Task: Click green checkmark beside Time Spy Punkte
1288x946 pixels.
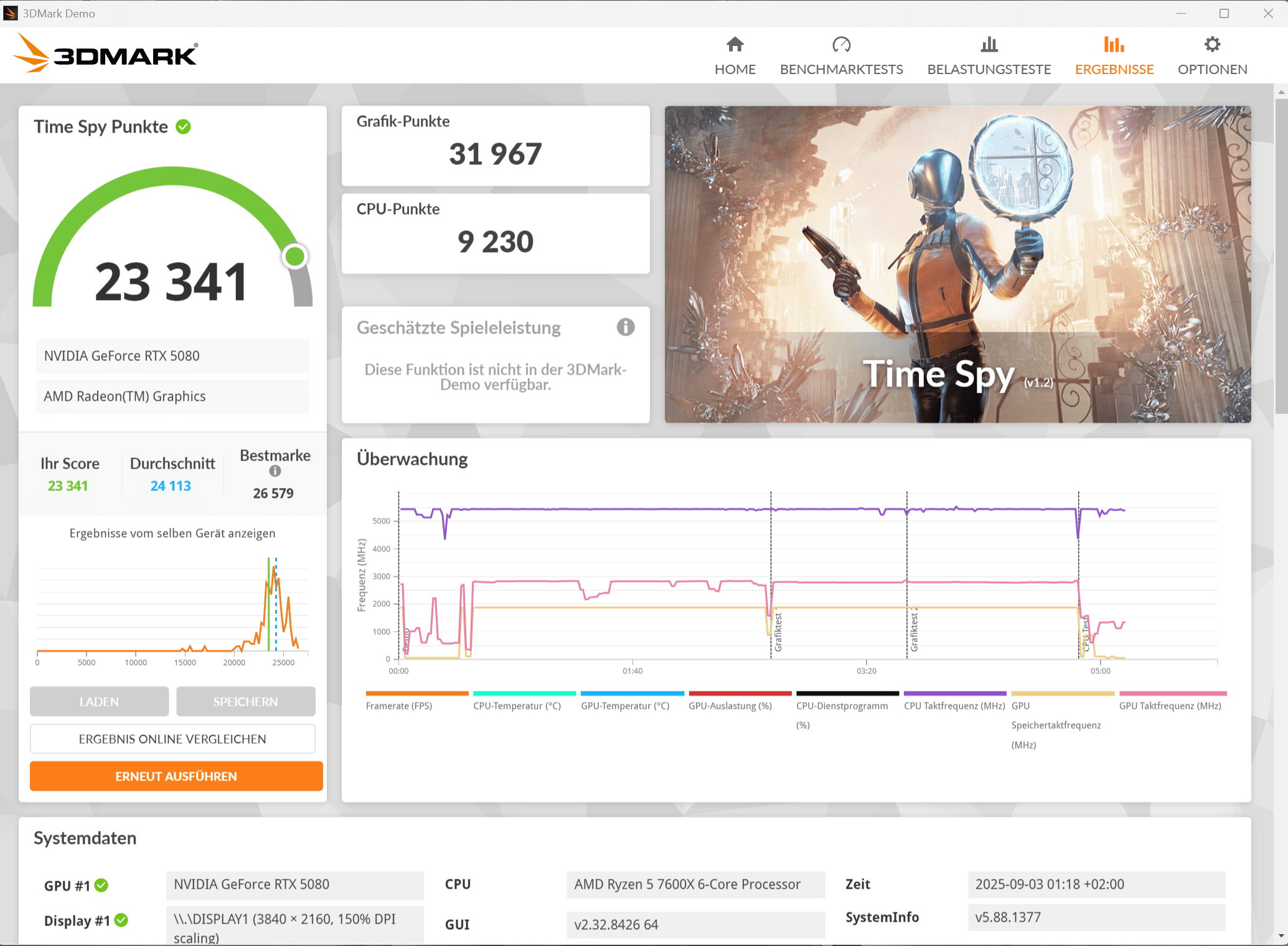Action: (183, 127)
